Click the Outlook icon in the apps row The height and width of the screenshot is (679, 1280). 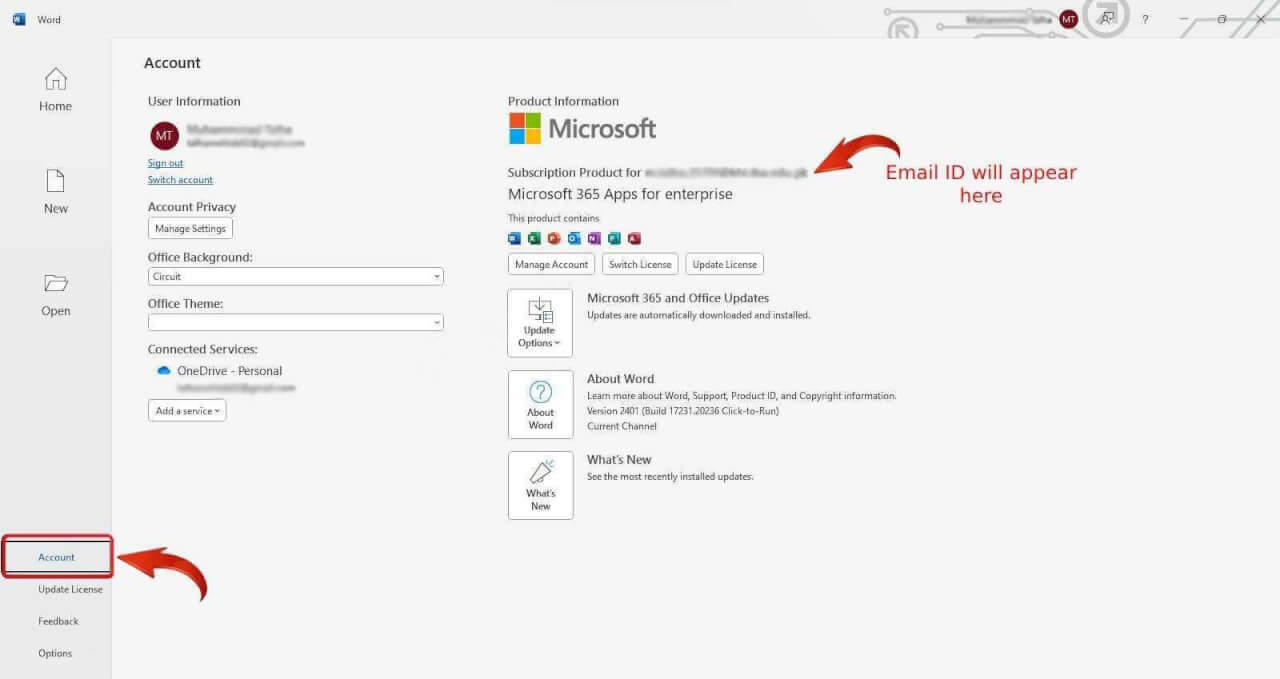573,238
